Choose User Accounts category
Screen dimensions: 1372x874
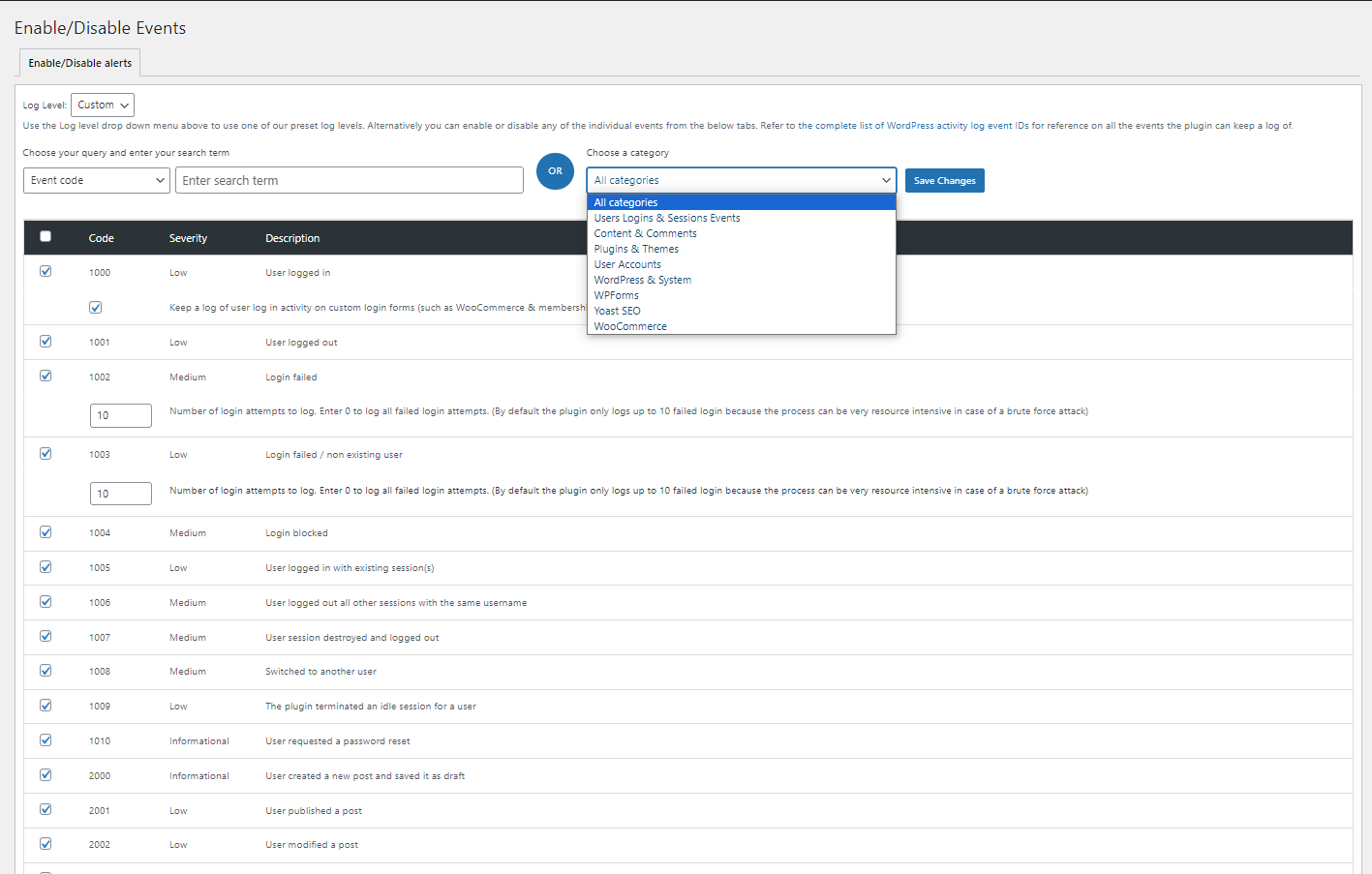point(742,264)
